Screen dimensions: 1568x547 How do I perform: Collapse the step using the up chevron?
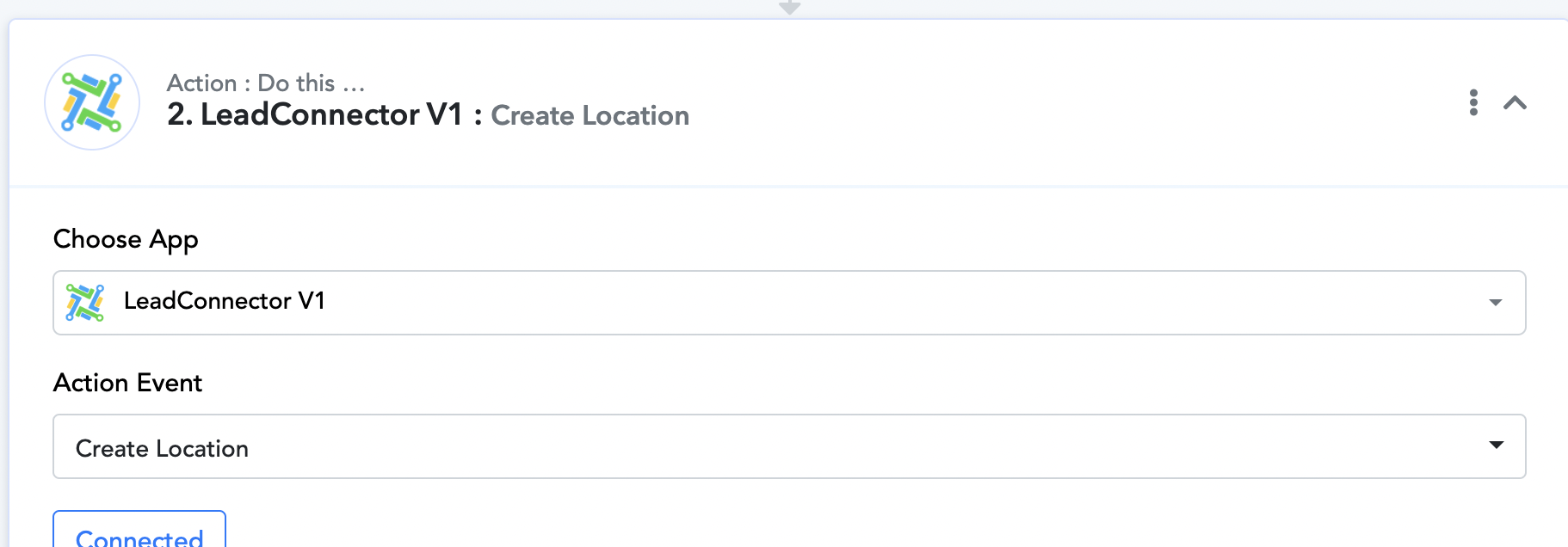tap(1515, 103)
